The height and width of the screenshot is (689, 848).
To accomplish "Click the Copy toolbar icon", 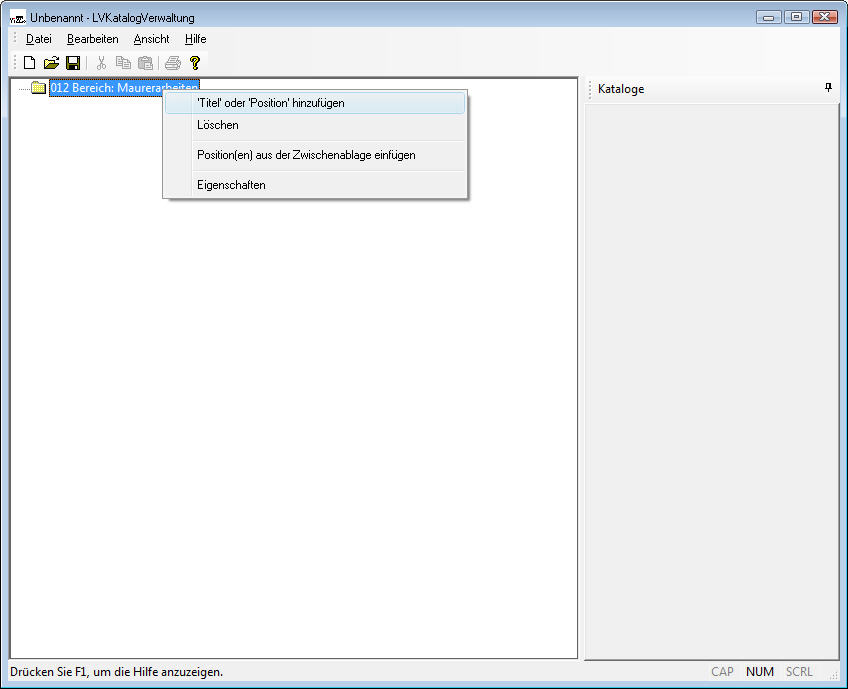I will 123,63.
